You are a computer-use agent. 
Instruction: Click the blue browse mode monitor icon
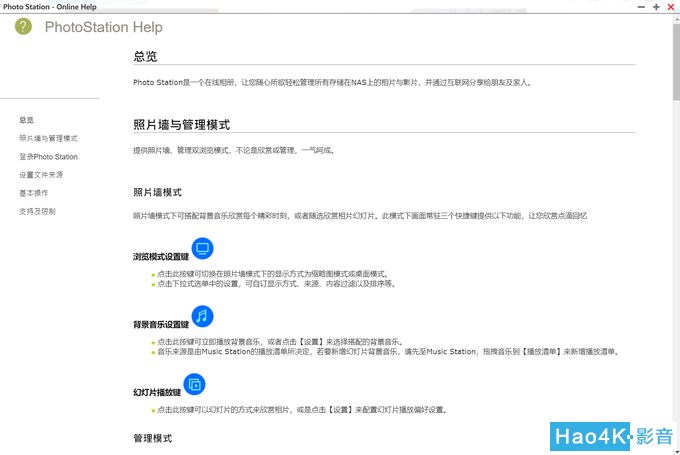[x=203, y=249]
